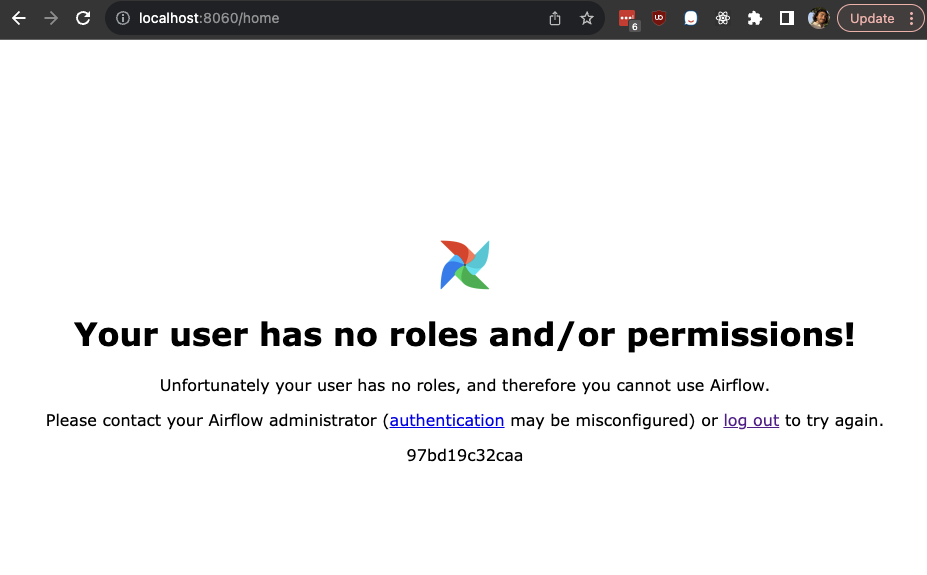
Task: Click the Airflow pinwheel logo
Action: tap(465, 265)
